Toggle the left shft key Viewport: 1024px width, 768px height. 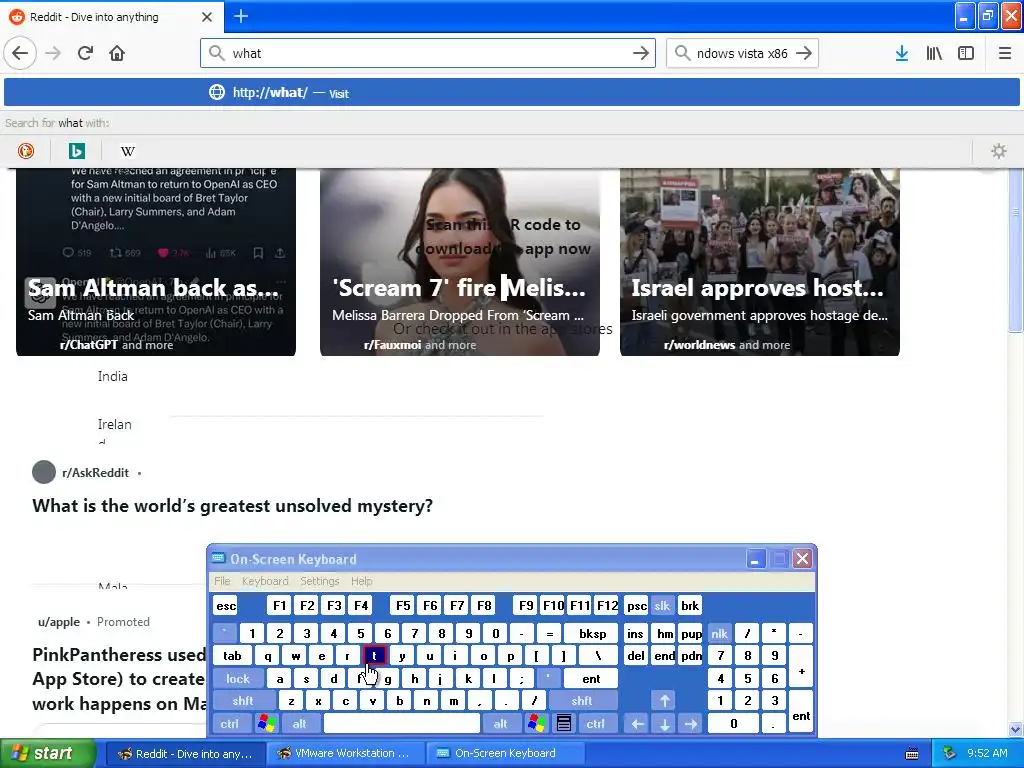click(243, 701)
